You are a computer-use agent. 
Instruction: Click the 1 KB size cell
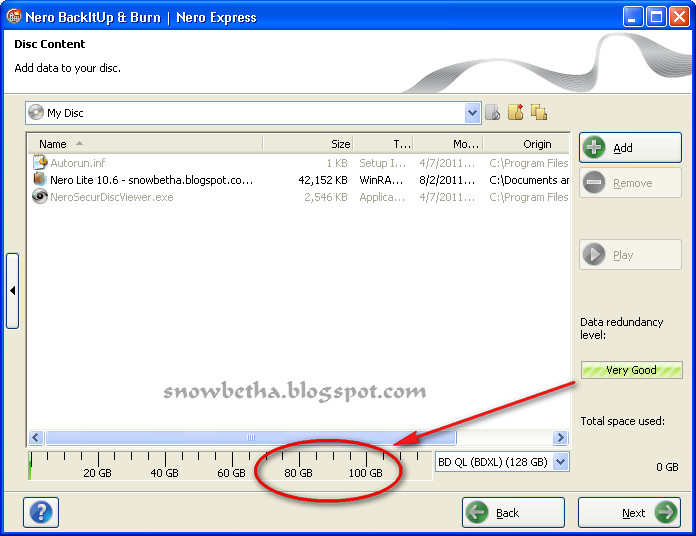point(337,163)
